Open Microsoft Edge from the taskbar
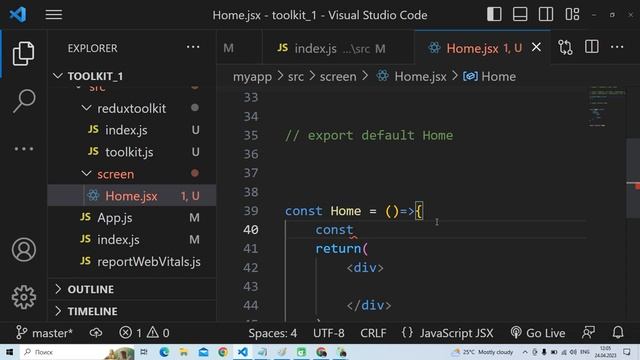 (x=164, y=352)
